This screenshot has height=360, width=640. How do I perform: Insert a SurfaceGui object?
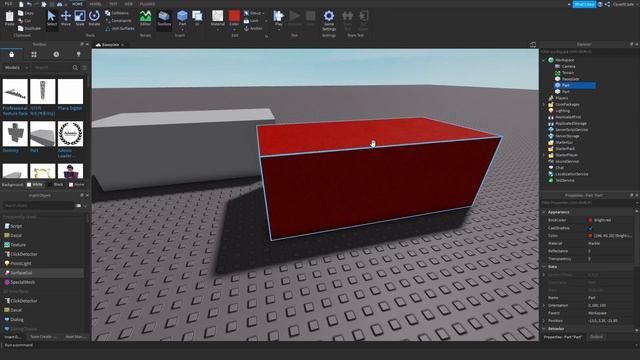click(18, 273)
